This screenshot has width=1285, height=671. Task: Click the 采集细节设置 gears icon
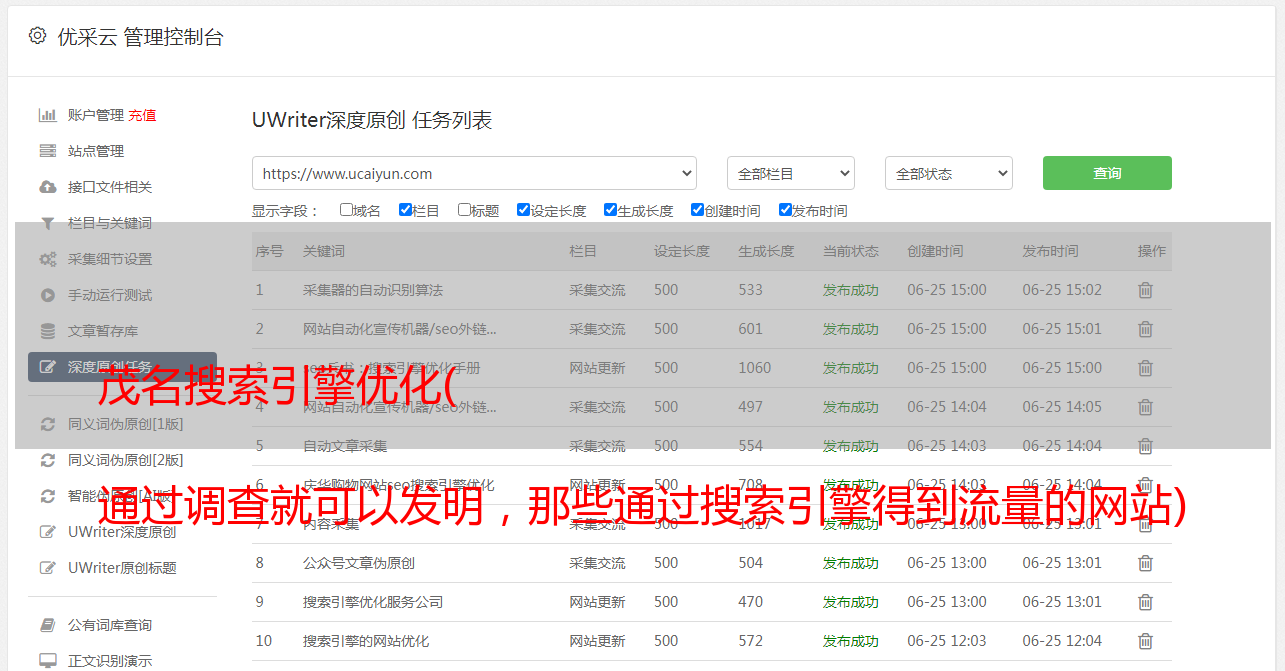47,259
